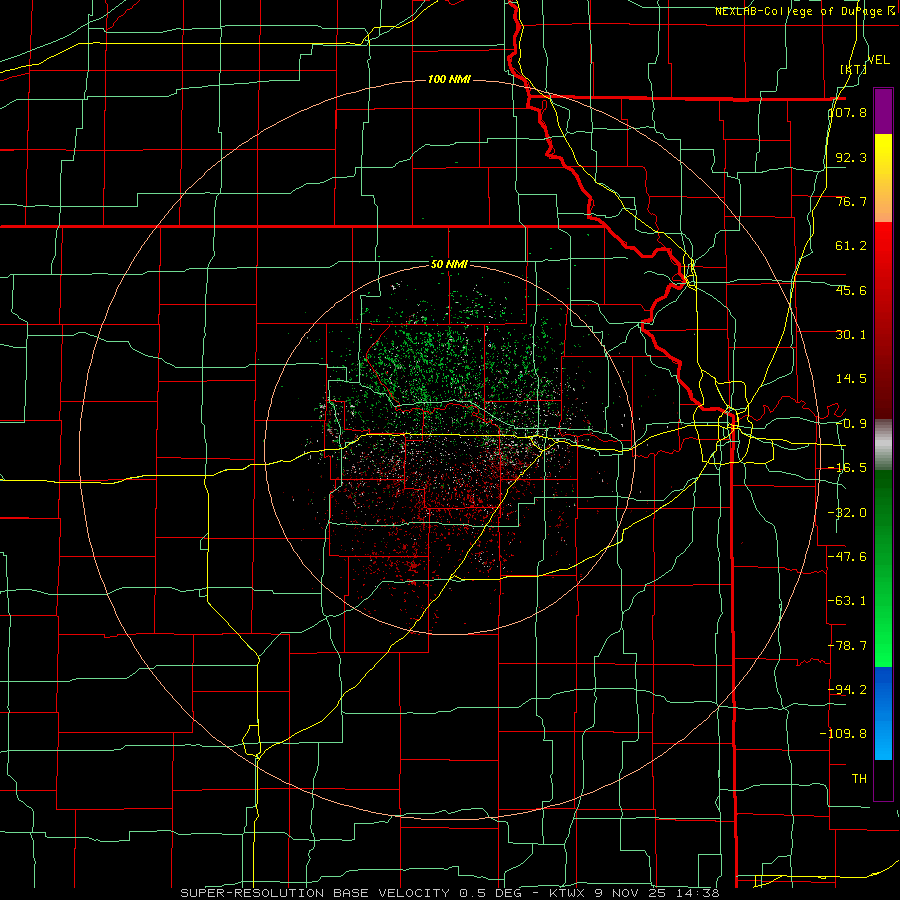Select the 76.7 legend value
Screen dimensions: 900x900
click(x=851, y=201)
